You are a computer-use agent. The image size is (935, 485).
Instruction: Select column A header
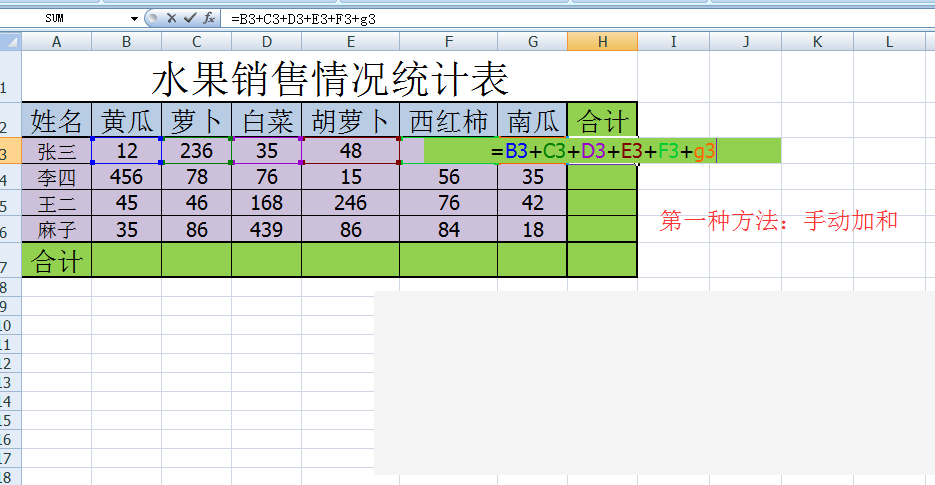pos(57,42)
